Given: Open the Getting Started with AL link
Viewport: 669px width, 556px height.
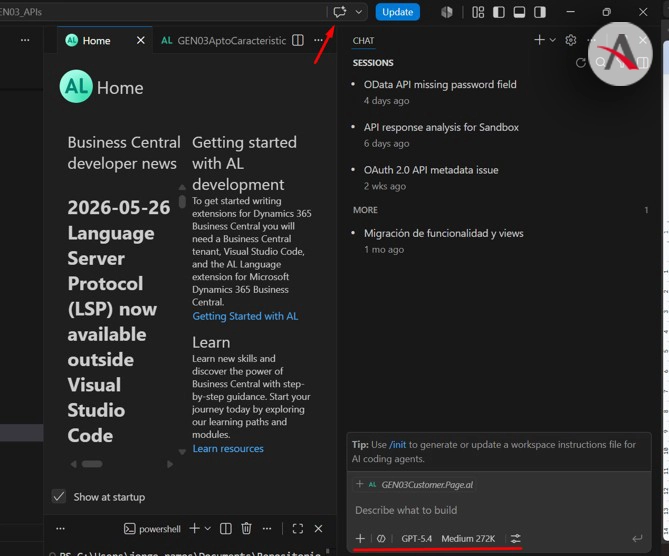Looking at the screenshot, I should [245, 316].
